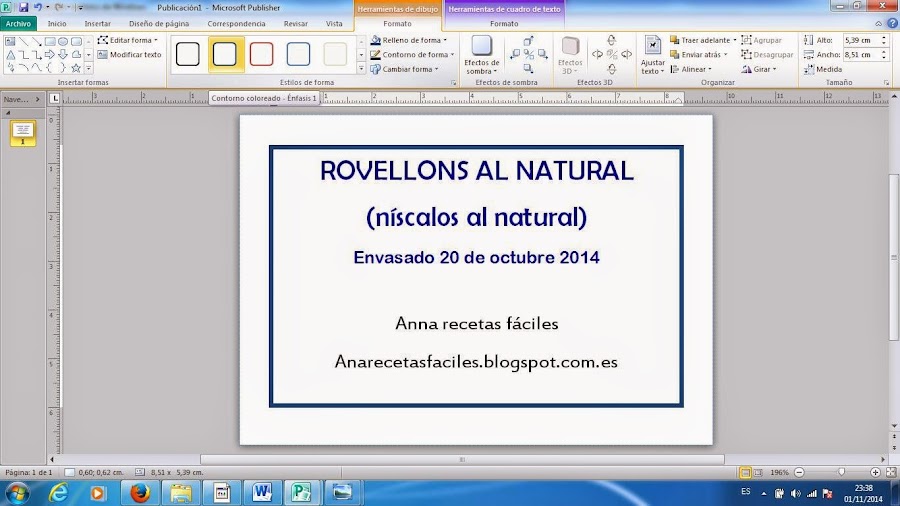Image resolution: width=900 pixels, height=506 pixels.
Task: Nudge shadow down icon
Action: point(529,68)
